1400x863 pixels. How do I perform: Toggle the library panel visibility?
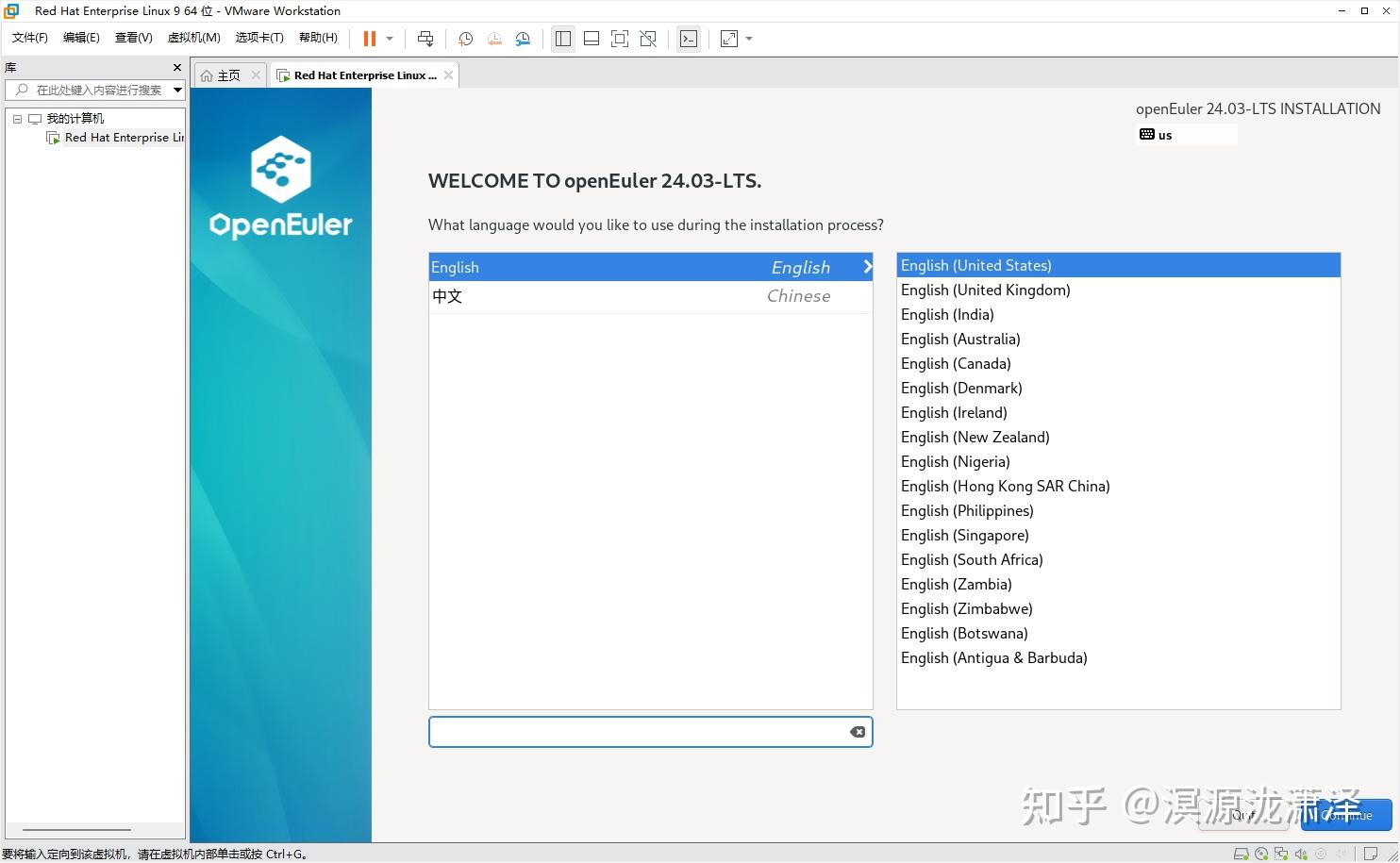[563, 39]
